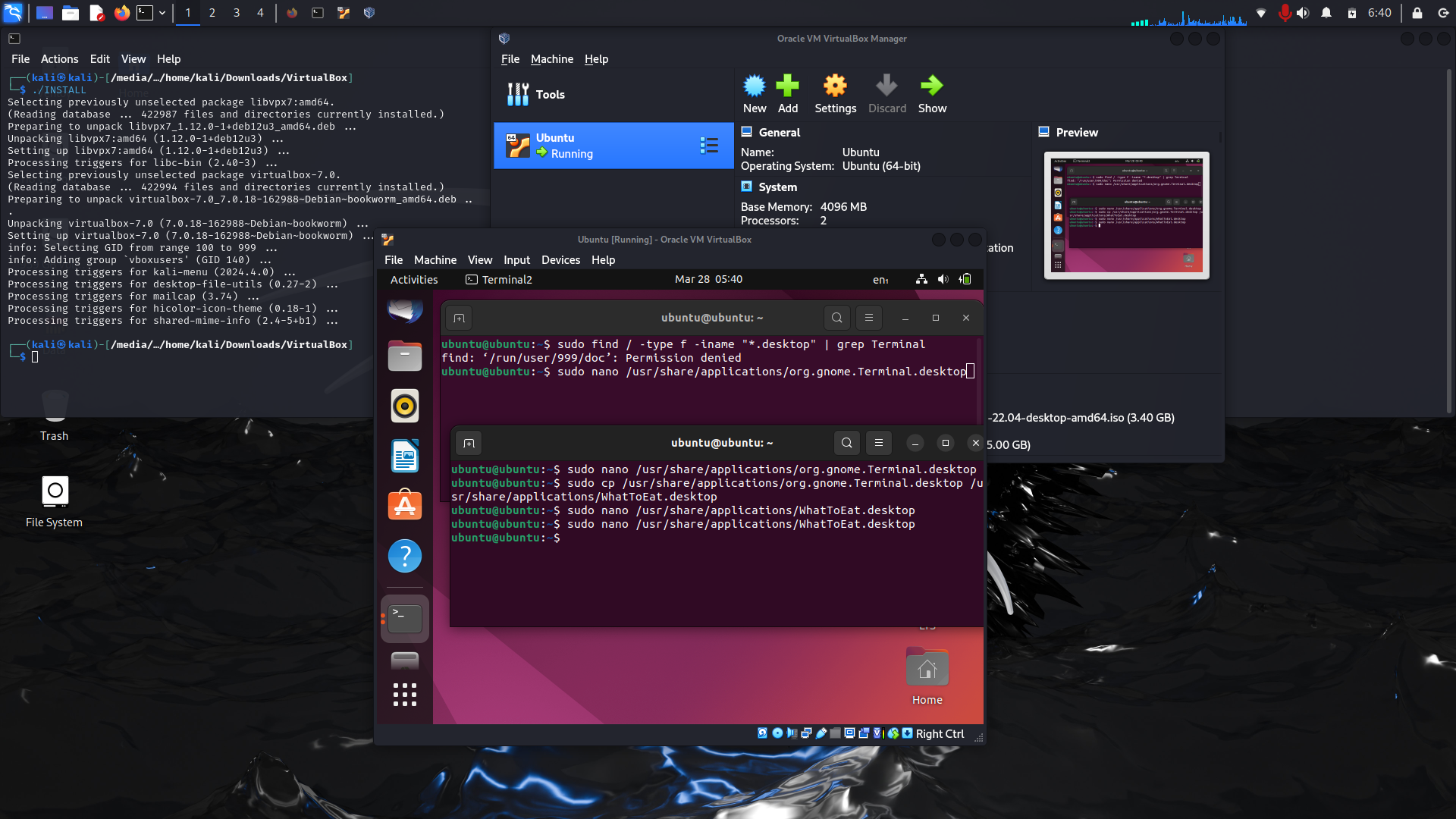Expand terminal launcher dropdown arrow in taskbar
This screenshot has height=819, width=1456.
tap(162, 13)
